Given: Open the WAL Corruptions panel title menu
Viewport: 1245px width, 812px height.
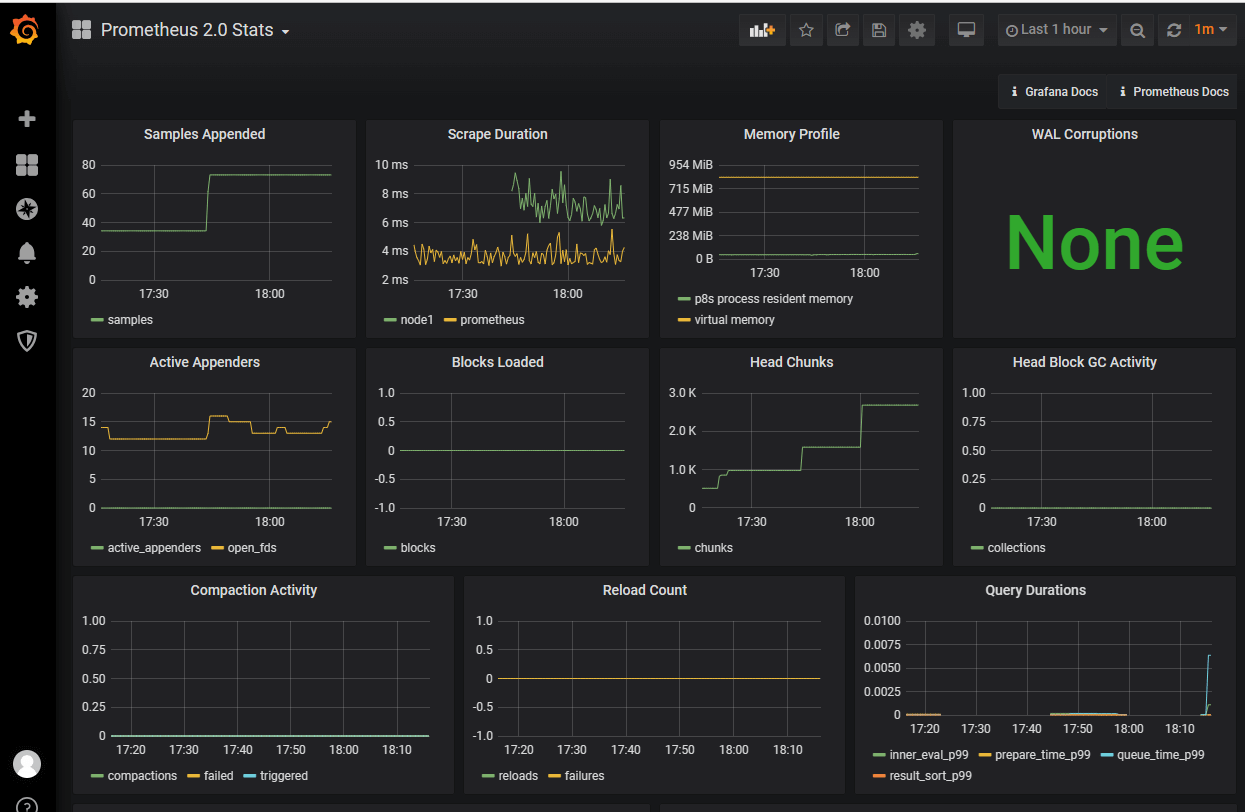Looking at the screenshot, I should point(1084,134).
